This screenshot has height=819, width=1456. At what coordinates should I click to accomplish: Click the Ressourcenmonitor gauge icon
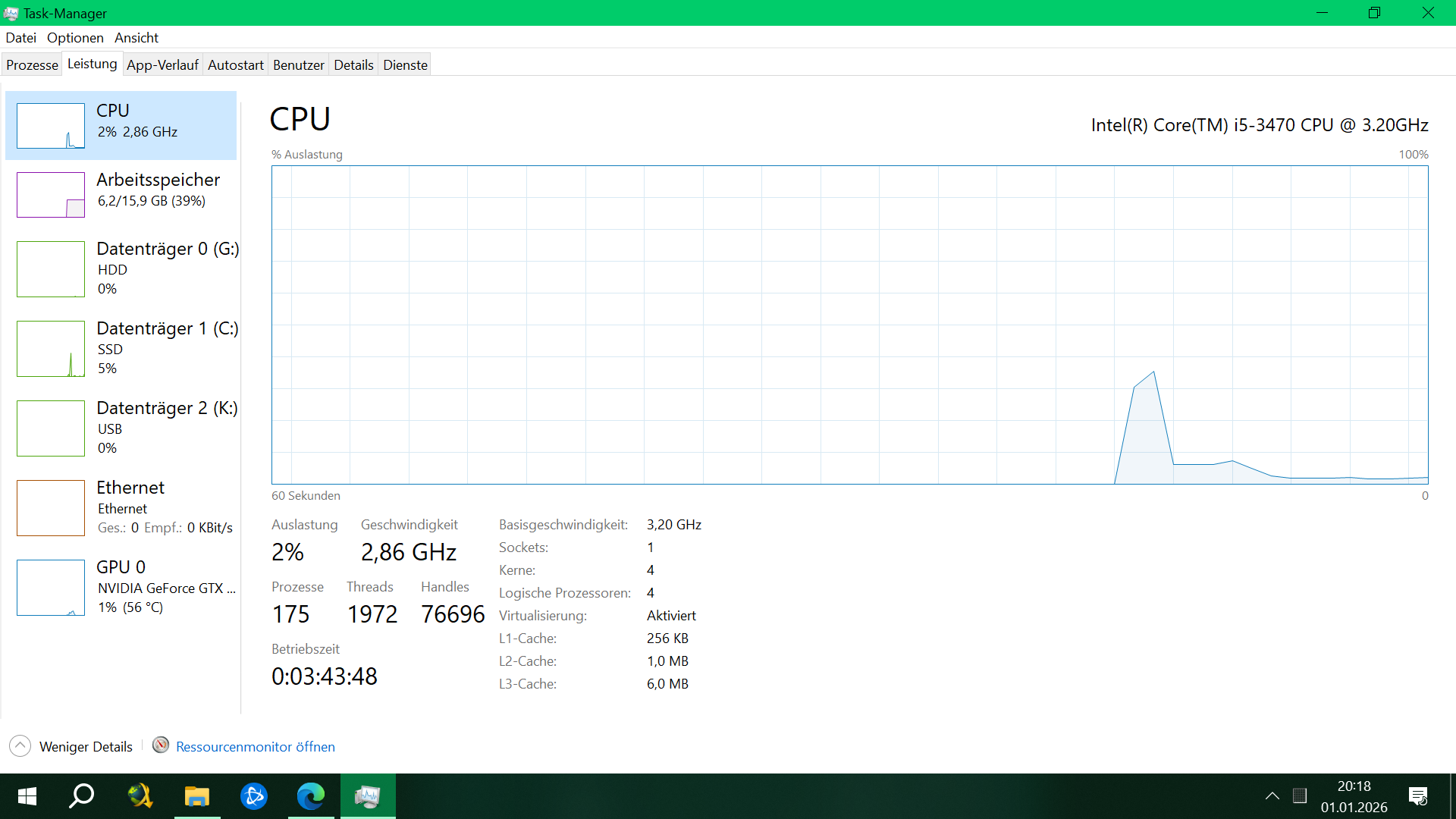point(161,745)
